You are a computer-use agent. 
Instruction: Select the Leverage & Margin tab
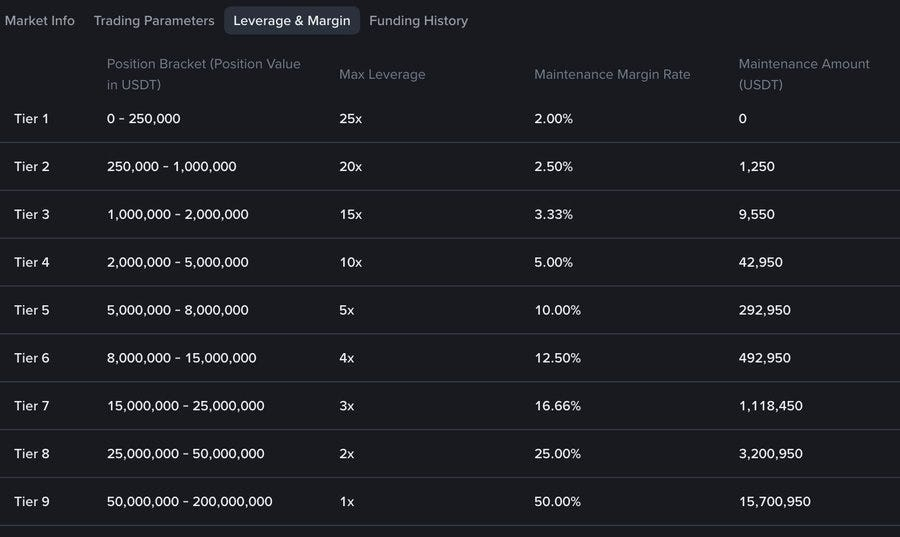[292, 21]
